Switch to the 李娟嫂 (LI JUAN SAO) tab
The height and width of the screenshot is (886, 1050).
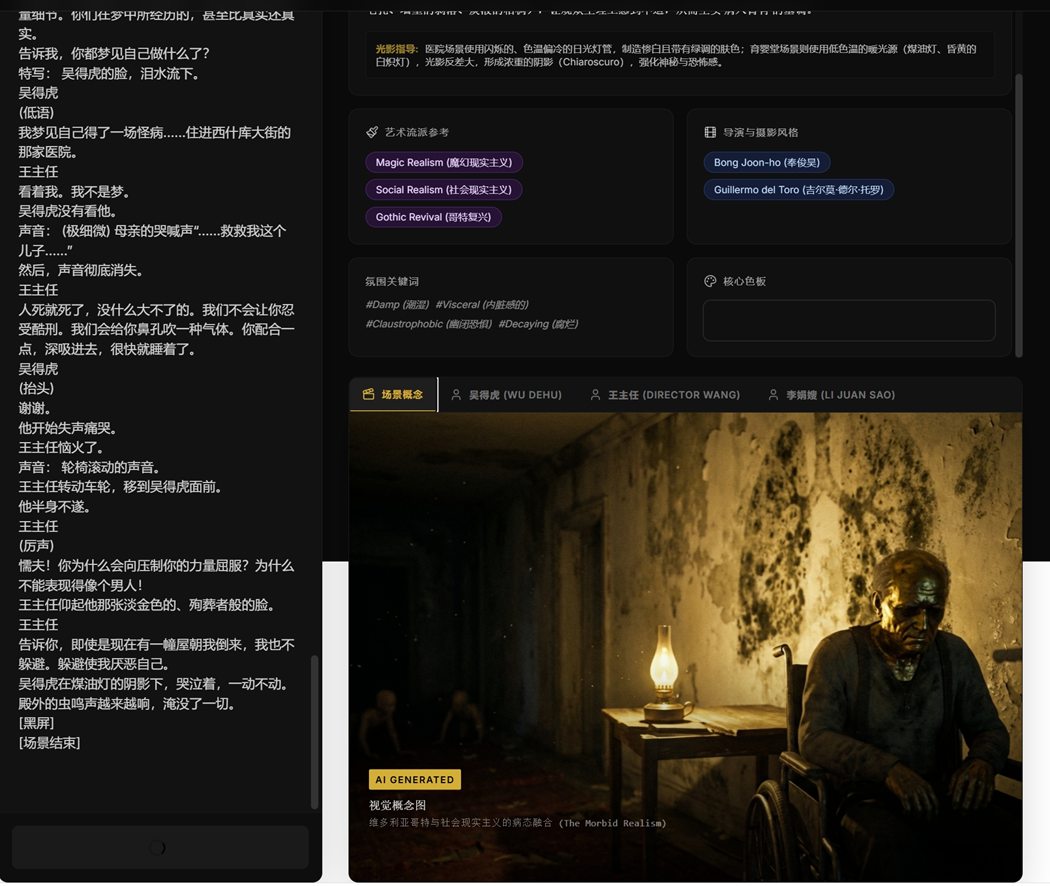[x=839, y=394]
